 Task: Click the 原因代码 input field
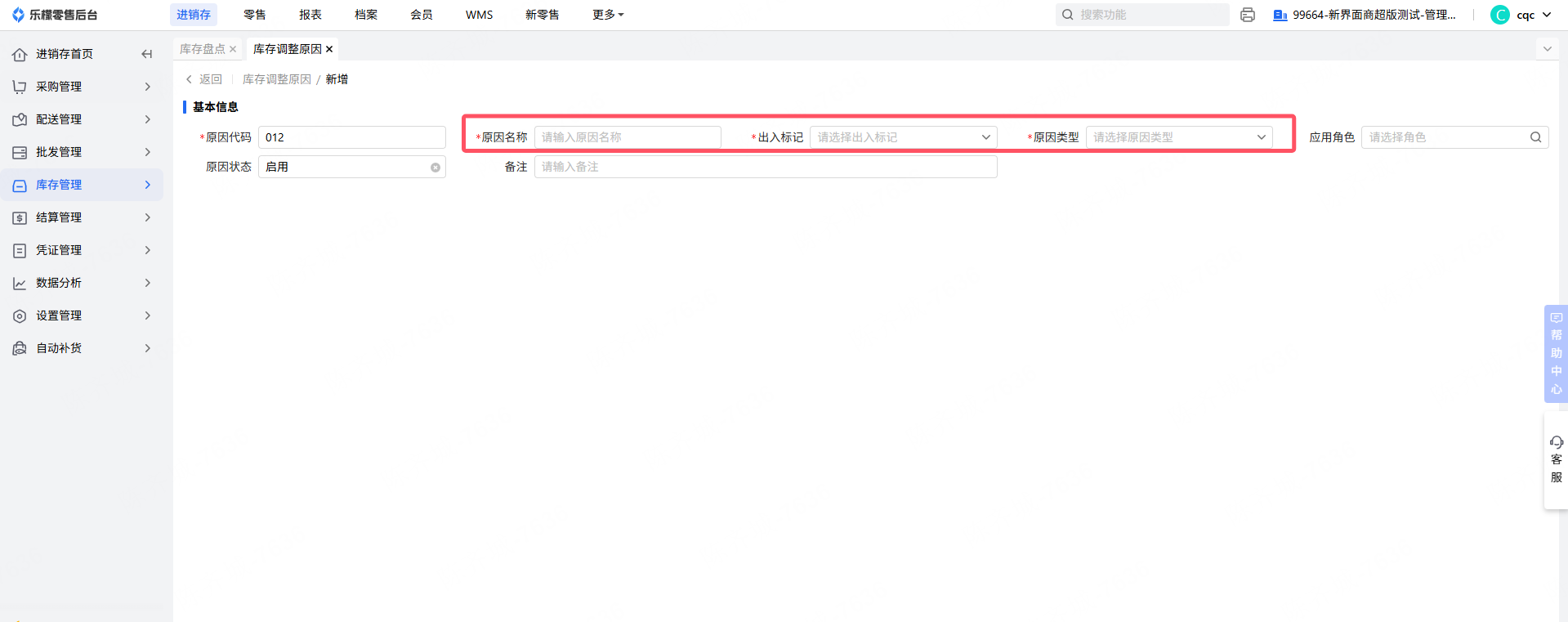(x=352, y=137)
